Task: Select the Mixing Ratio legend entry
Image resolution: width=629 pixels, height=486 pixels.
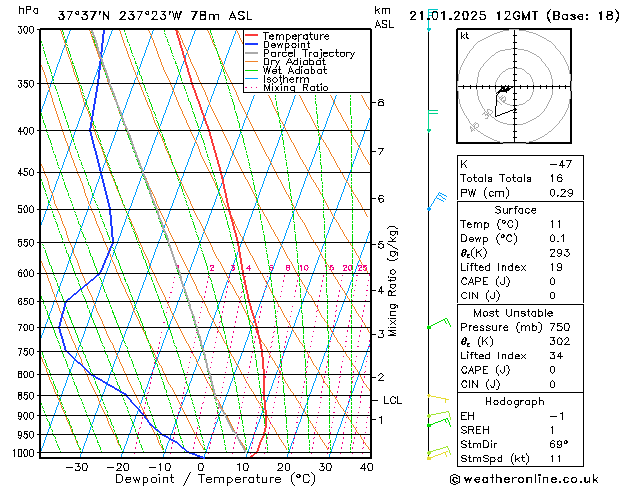Action: pos(295,88)
